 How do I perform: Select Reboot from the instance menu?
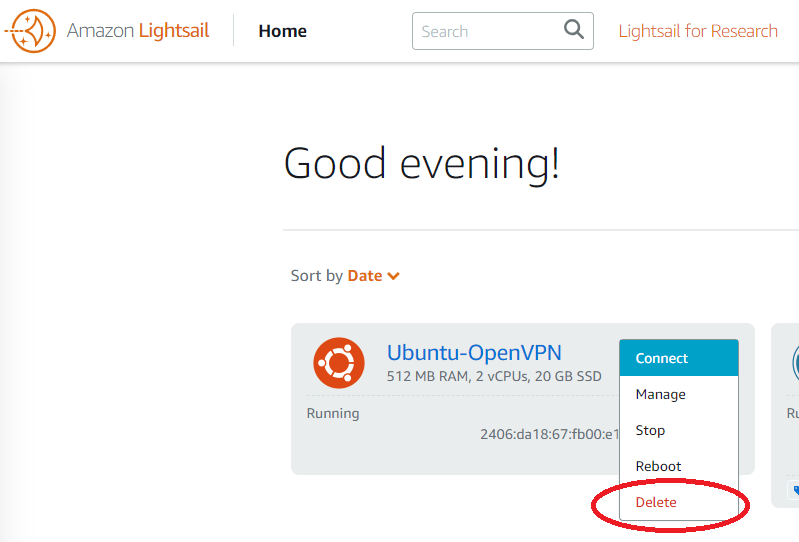point(658,466)
